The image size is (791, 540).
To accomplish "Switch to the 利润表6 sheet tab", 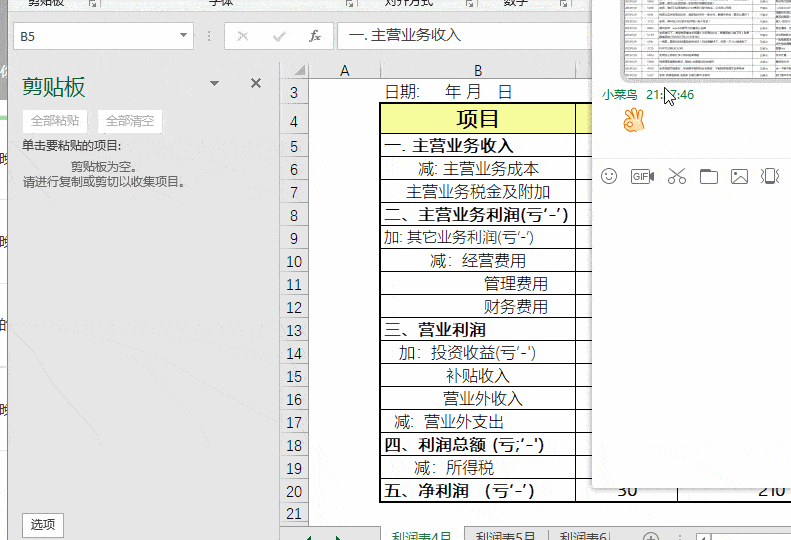I will click(585, 535).
